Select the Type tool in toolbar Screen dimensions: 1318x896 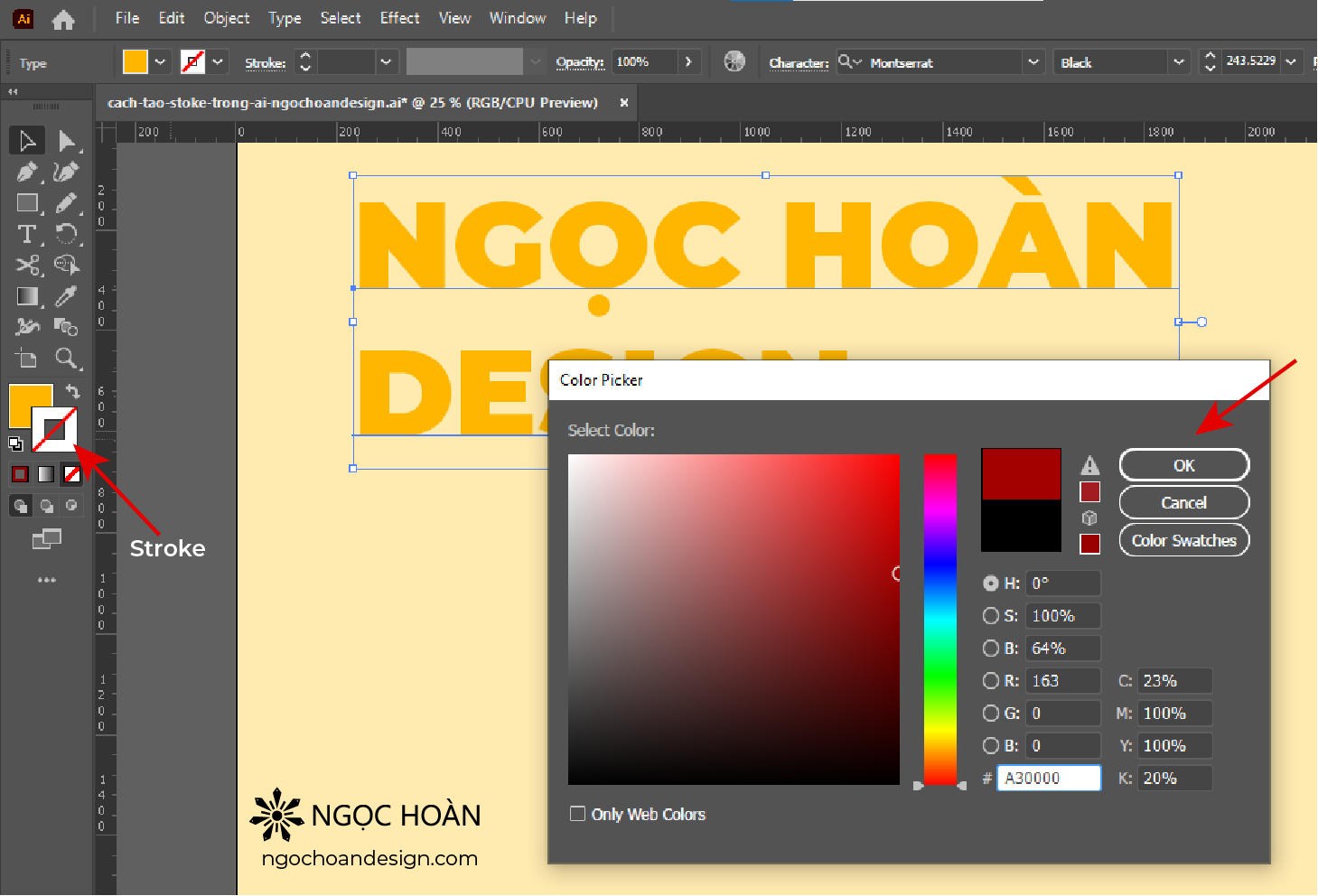[27, 235]
